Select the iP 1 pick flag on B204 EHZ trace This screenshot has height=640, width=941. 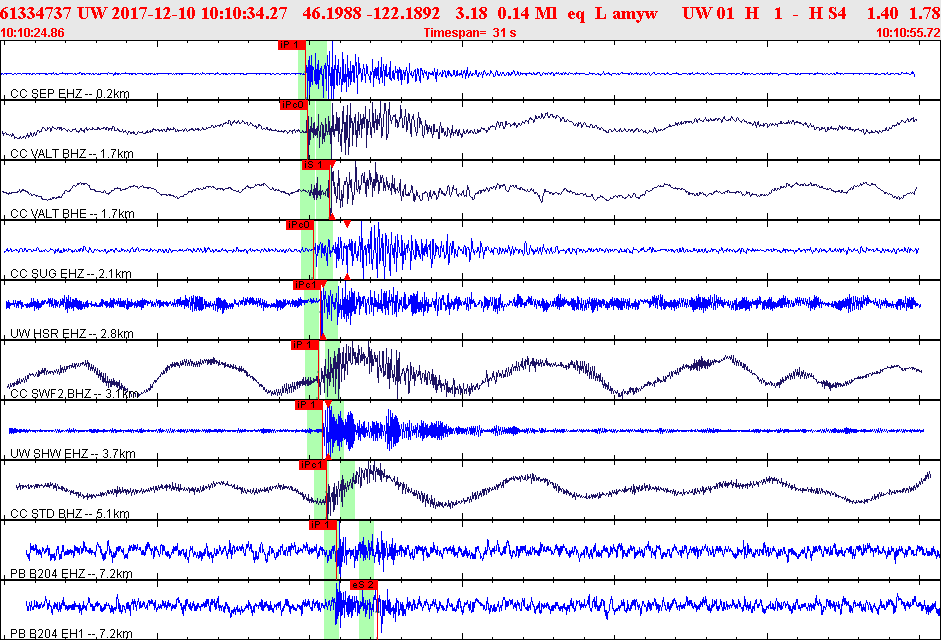(323, 525)
